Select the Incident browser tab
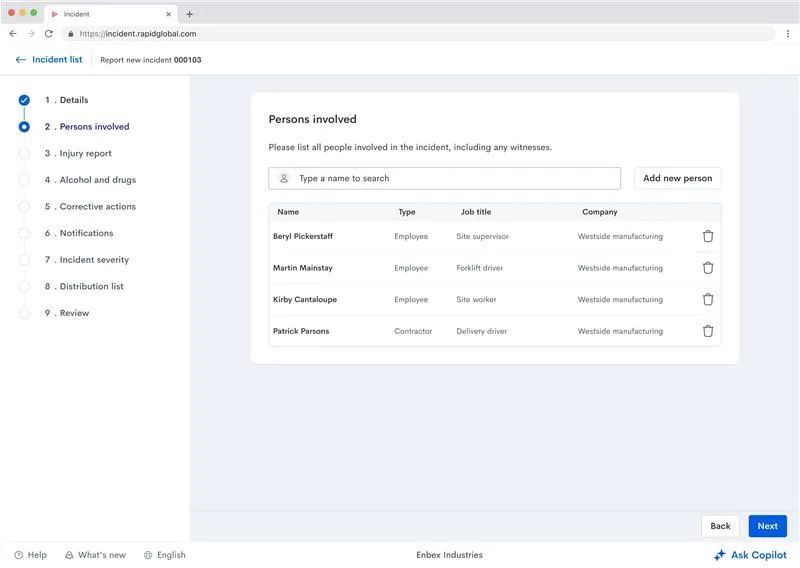 [111, 14]
